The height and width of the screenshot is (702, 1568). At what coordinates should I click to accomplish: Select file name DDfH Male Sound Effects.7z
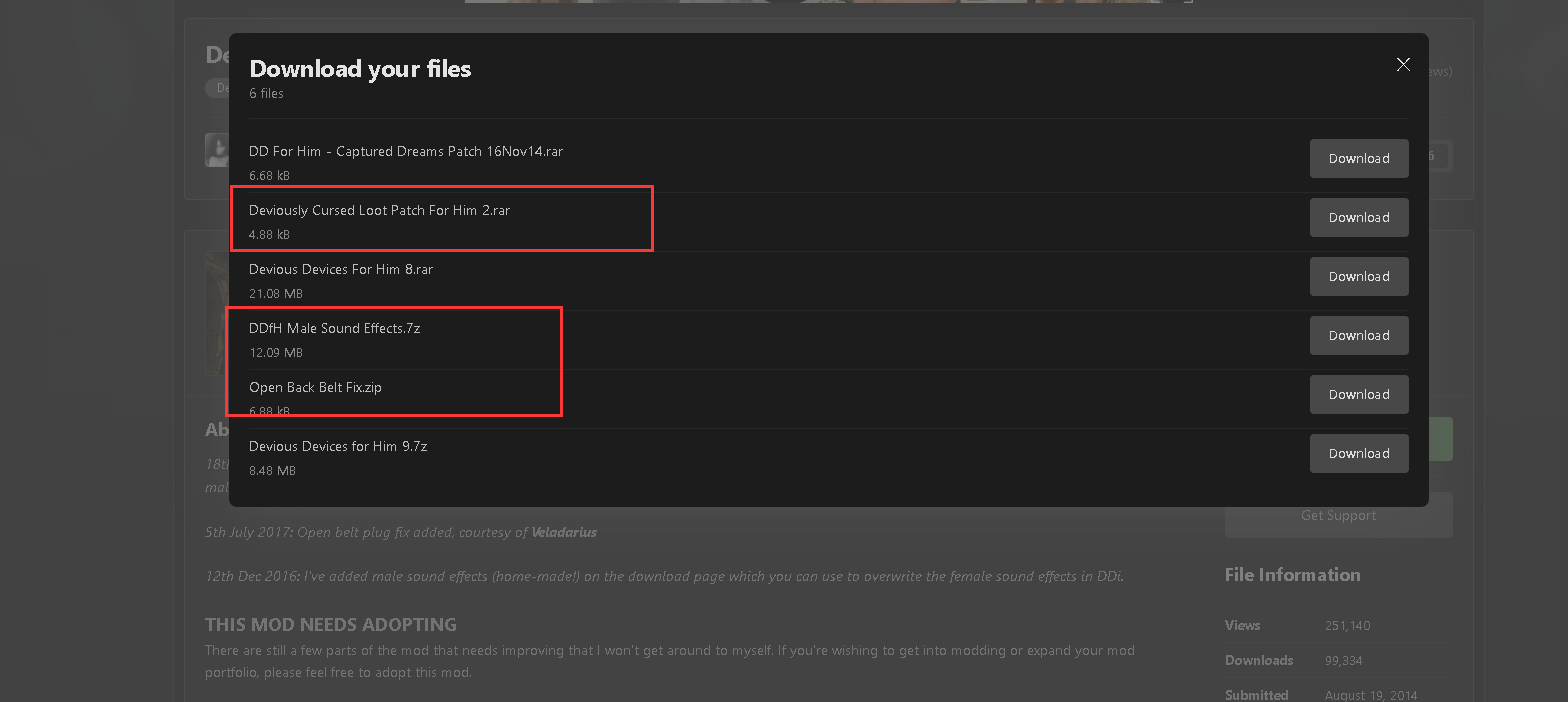coord(335,328)
